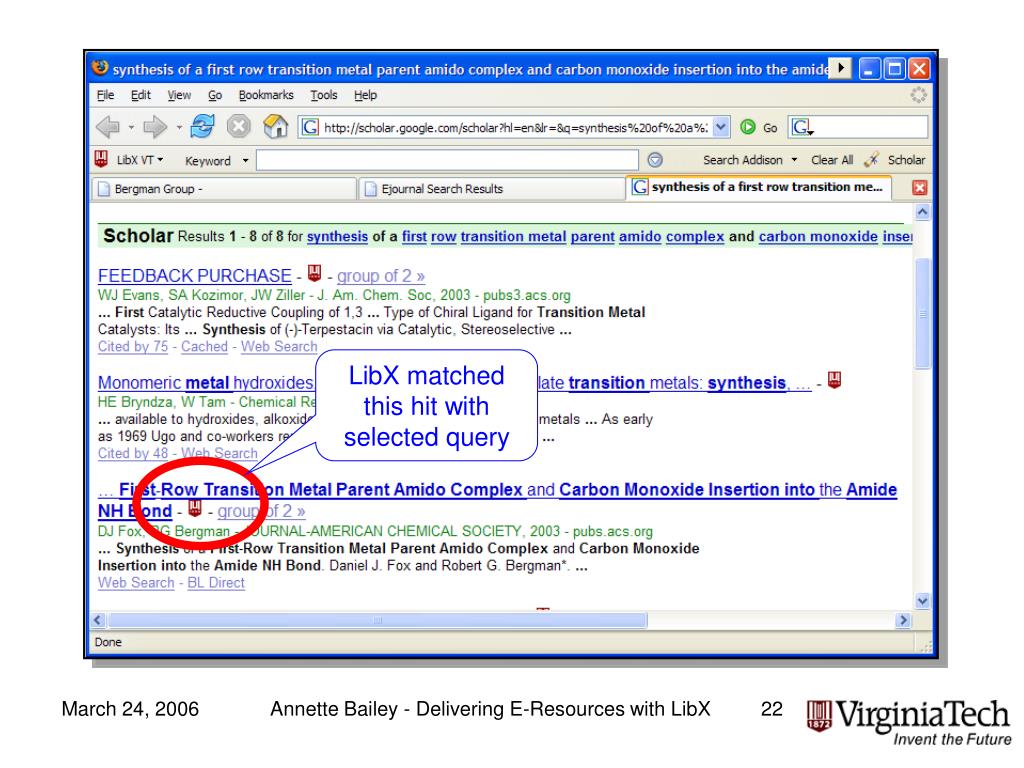Open the Edit menu
The width and height of the screenshot is (1024, 768).
[140, 95]
